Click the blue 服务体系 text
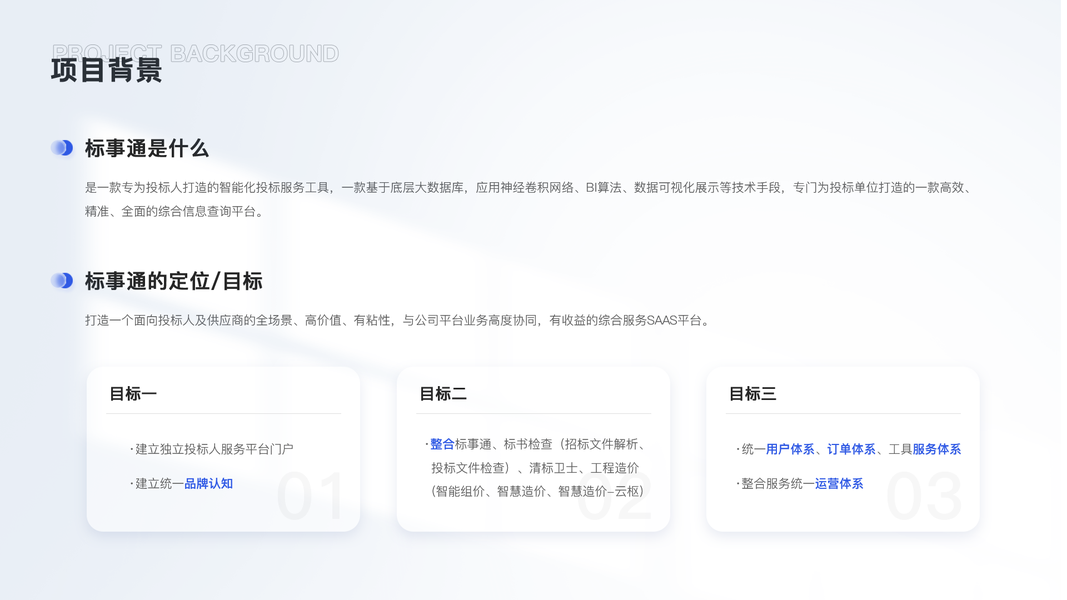Screen dimensions: 1067x600 point(937,449)
